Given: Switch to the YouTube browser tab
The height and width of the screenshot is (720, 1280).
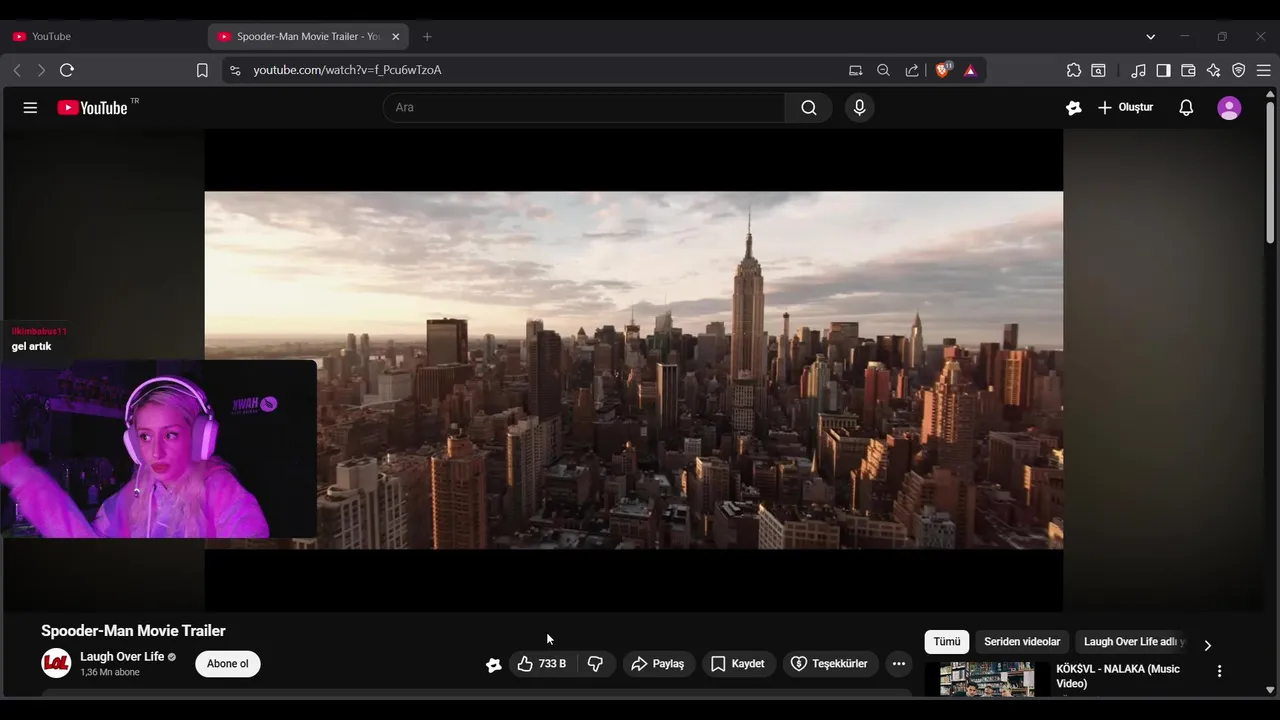Looking at the screenshot, I should (105, 36).
